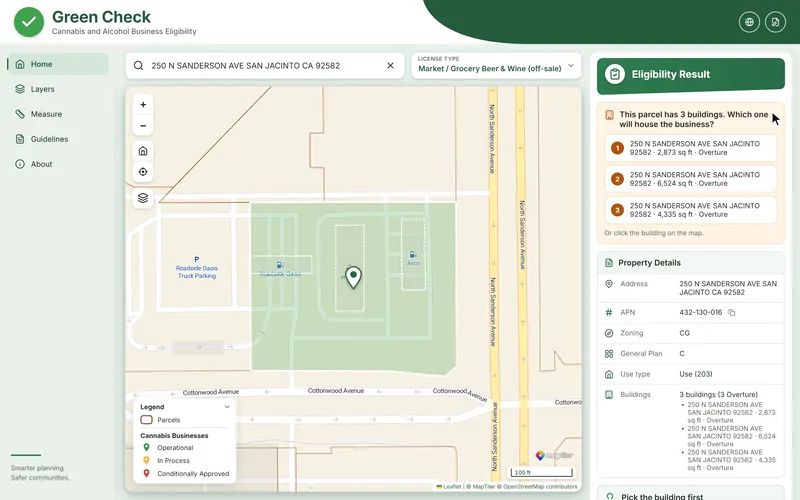Viewport: 800px width, 500px height.
Task: Locate my position on the map
Action: pyautogui.click(x=143, y=172)
